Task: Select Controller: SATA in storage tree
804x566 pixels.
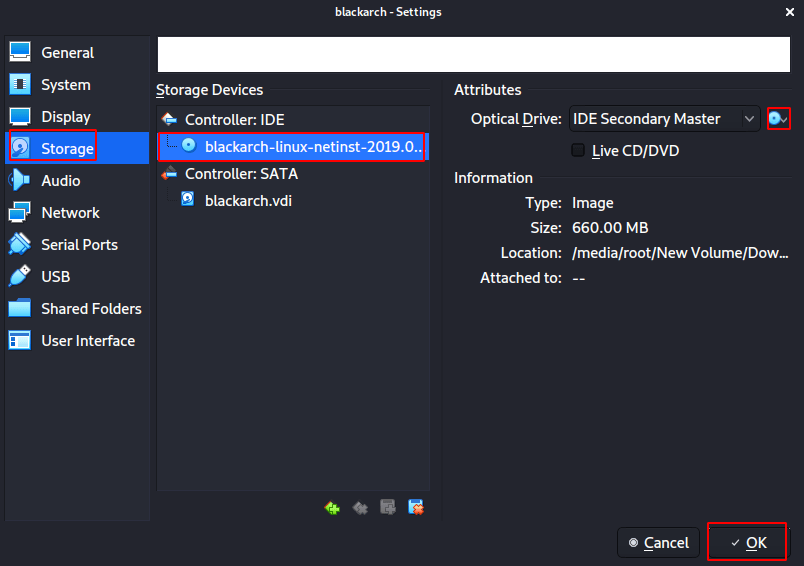Action: point(293,174)
